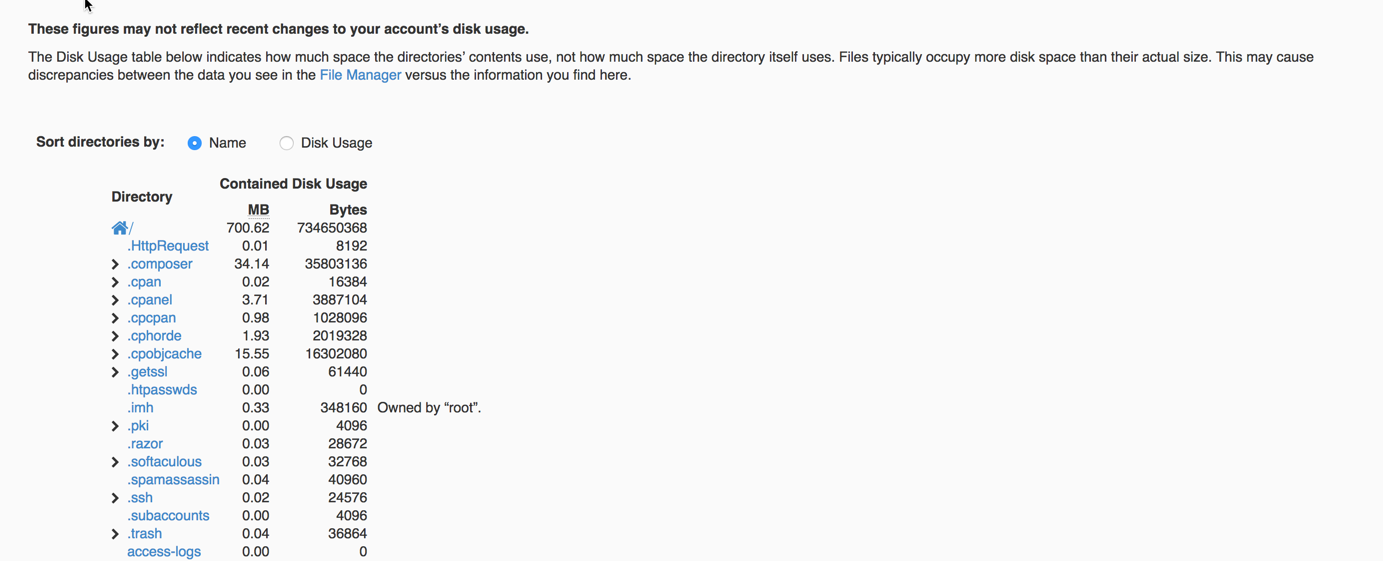1383x561 pixels.
Task: Expand the .cpanel directory tree
Action: tap(115, 300)
